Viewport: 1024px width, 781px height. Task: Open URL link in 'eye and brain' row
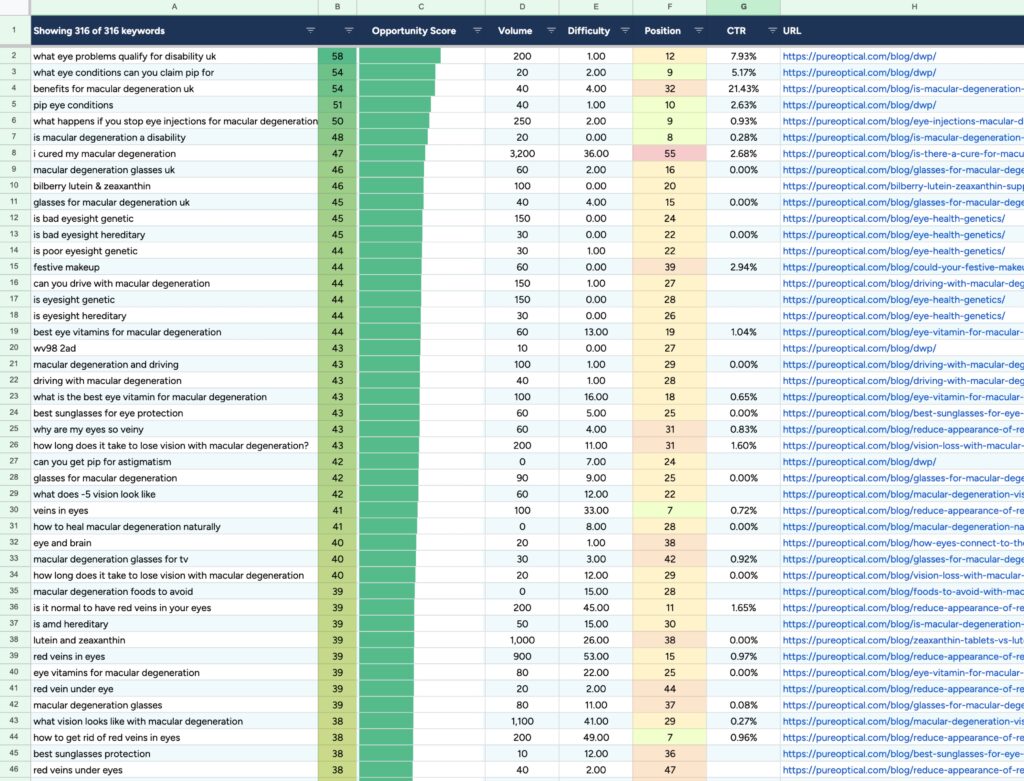coord(903,543)
